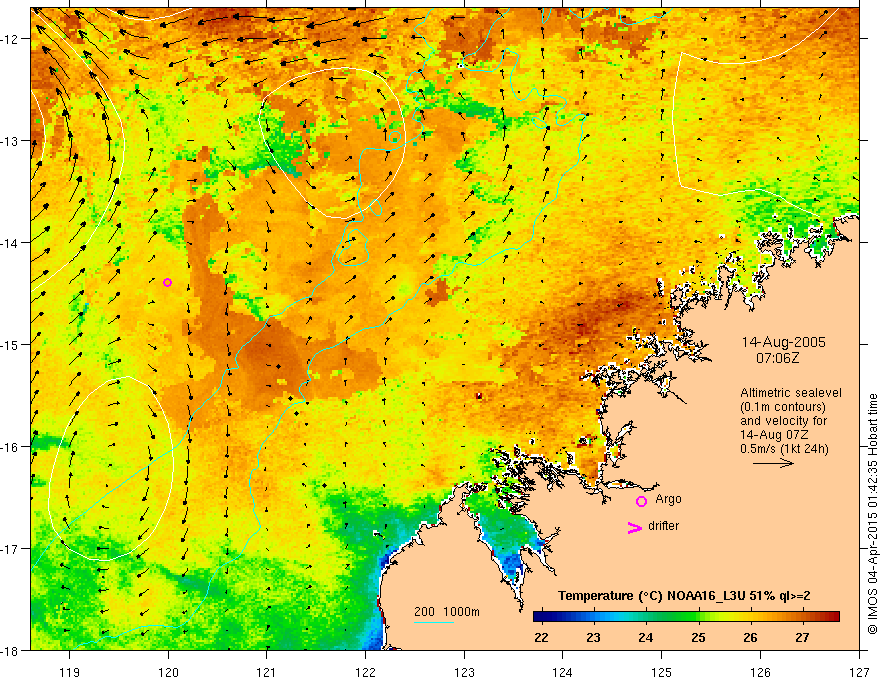This screenshot has width=880, height=680.
Task: Click latitude axis label -18
Action: (x=11, y=650)
